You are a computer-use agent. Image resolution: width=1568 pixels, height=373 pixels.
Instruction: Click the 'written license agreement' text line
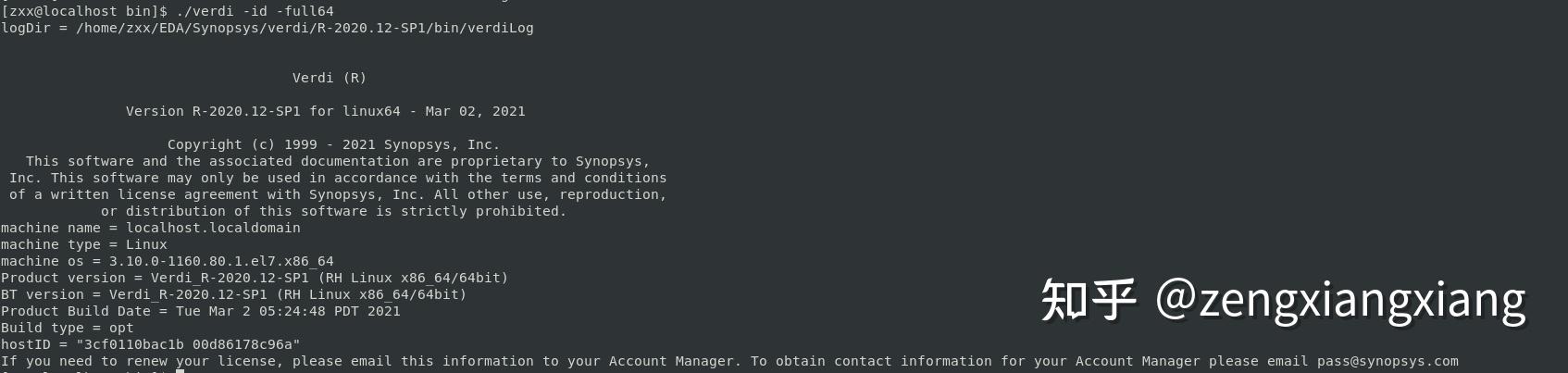[x=338, y=194]
